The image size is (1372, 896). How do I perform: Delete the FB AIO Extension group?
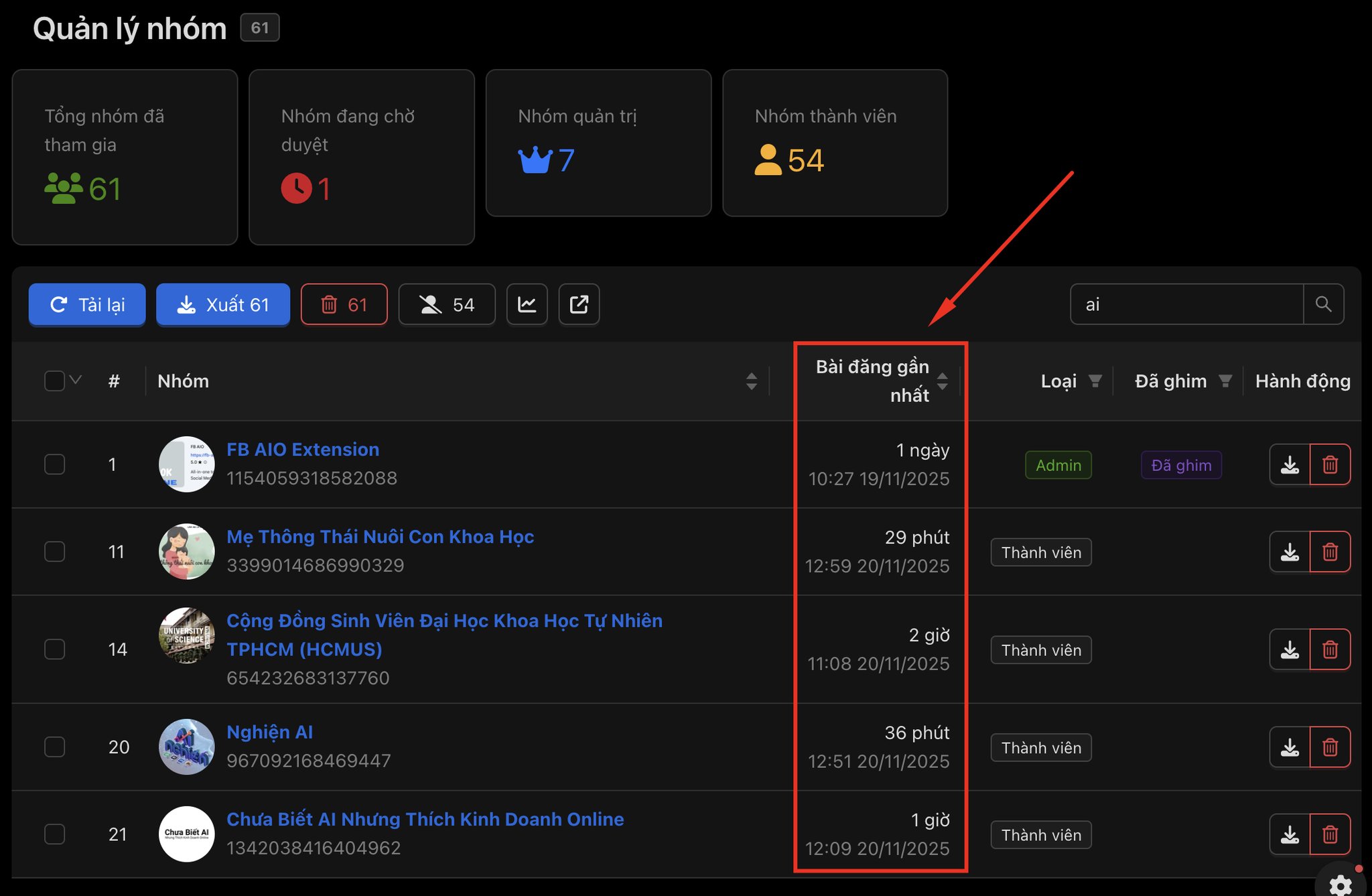1330,464
